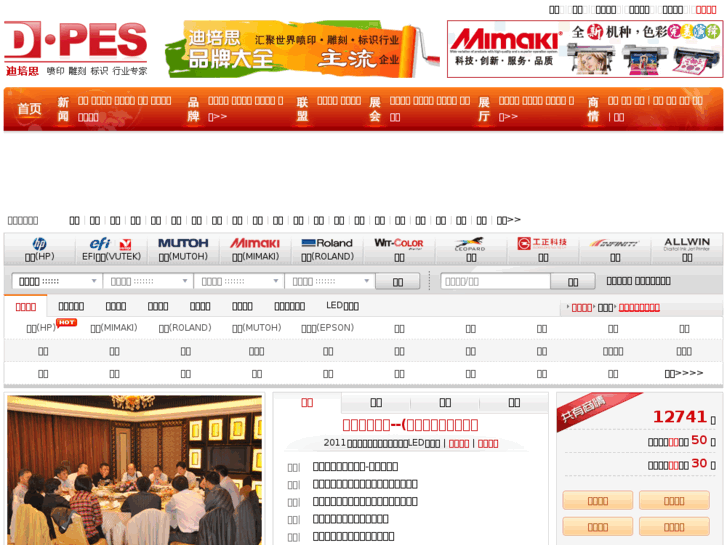The height and width of the screenshot is (545, 727).
Task: Open the banquet meeting photo
Action: [134, 470]
